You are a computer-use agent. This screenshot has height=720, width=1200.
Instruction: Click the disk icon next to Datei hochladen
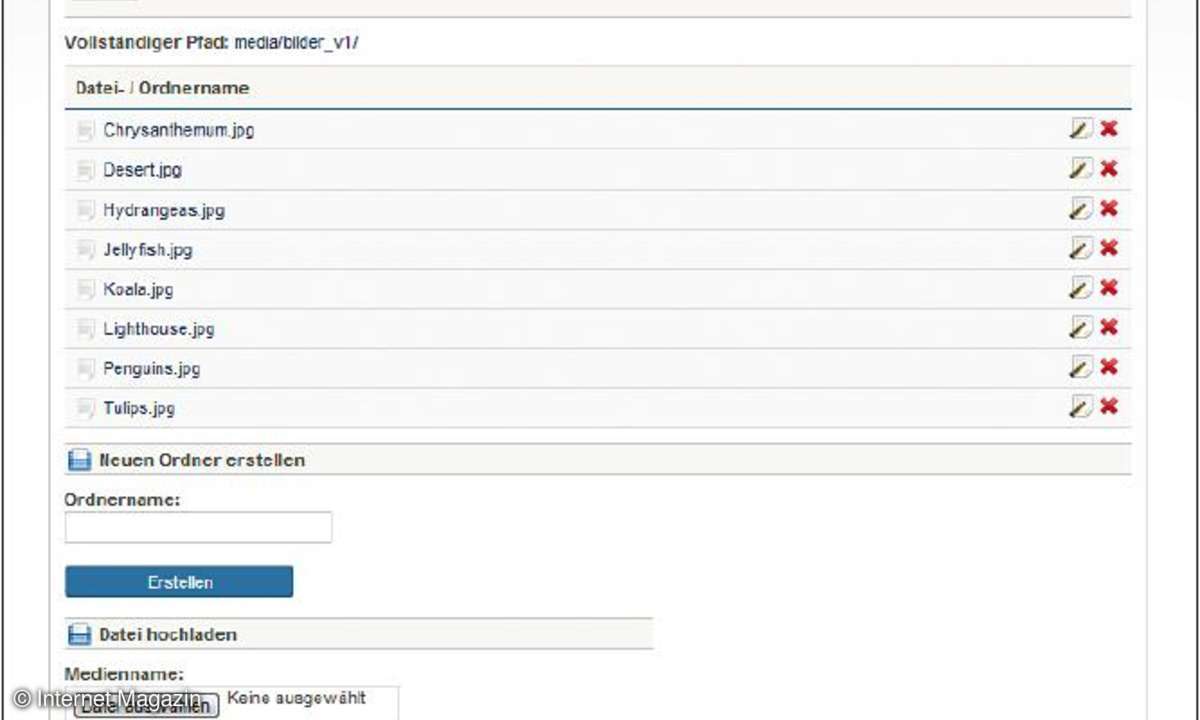coord(79,635)
